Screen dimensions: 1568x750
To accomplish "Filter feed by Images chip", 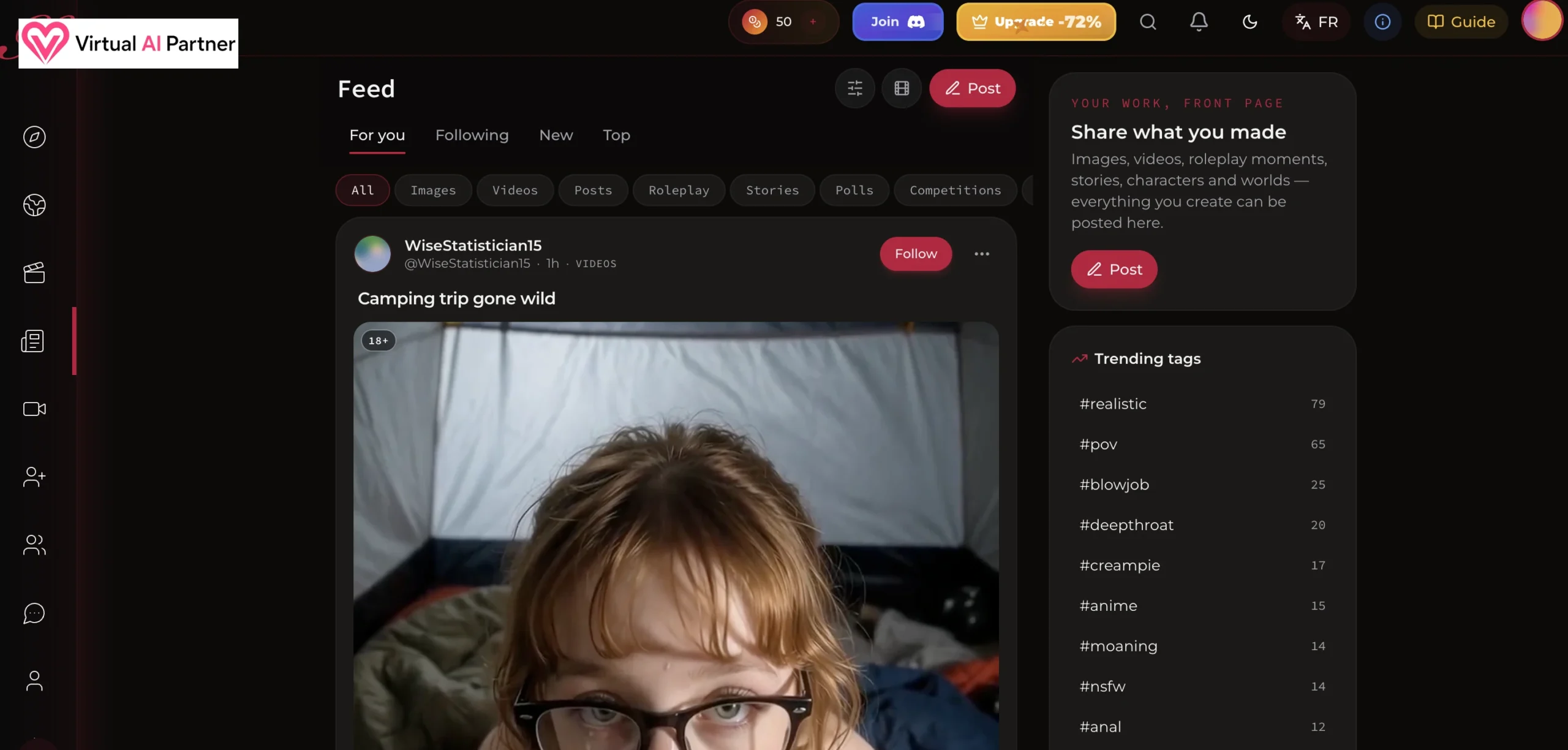I will (x=433, y=190).
